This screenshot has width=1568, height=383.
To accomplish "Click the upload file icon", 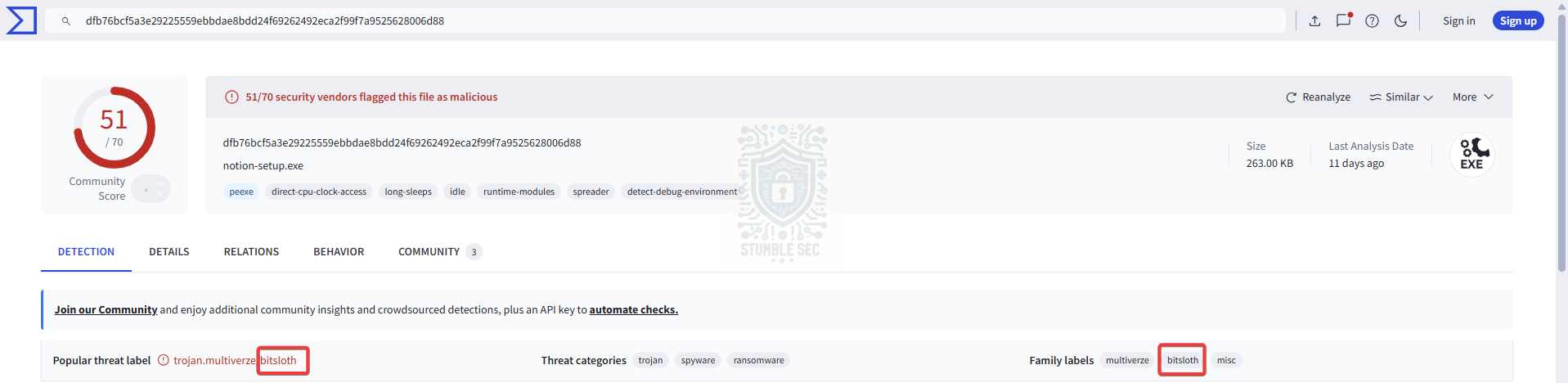I will tap(1314, 21).
